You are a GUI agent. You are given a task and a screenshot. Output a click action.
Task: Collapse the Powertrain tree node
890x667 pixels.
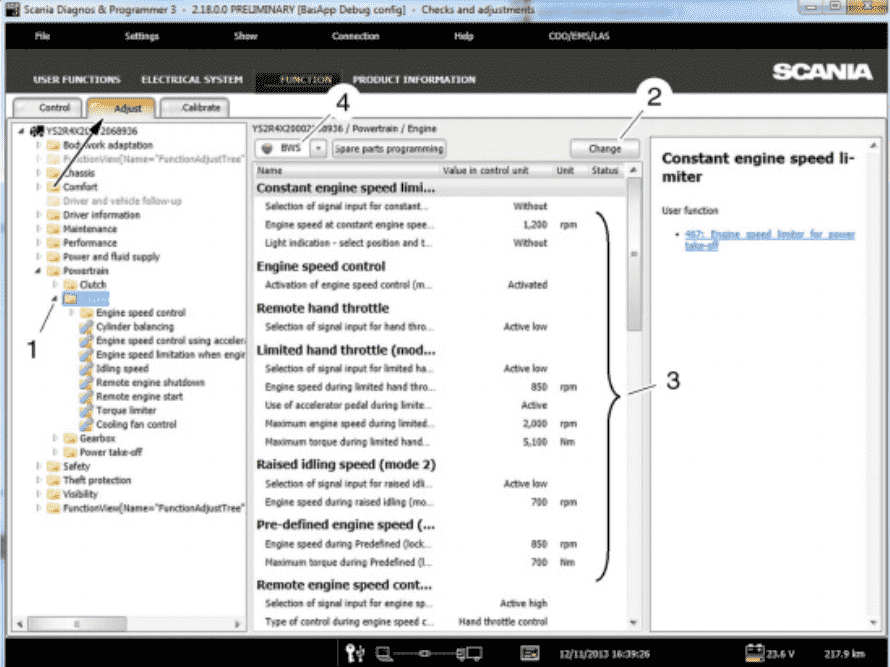(x=38, y=271)
